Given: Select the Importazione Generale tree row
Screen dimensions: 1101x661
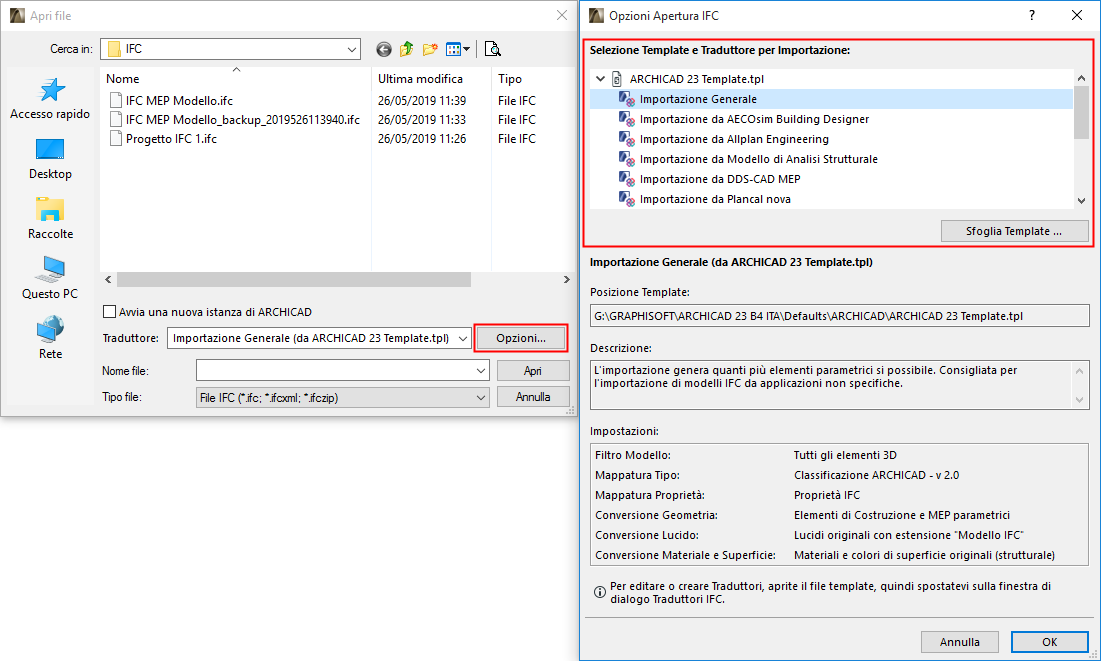Looking at the screenshot, I should [831, 99].
